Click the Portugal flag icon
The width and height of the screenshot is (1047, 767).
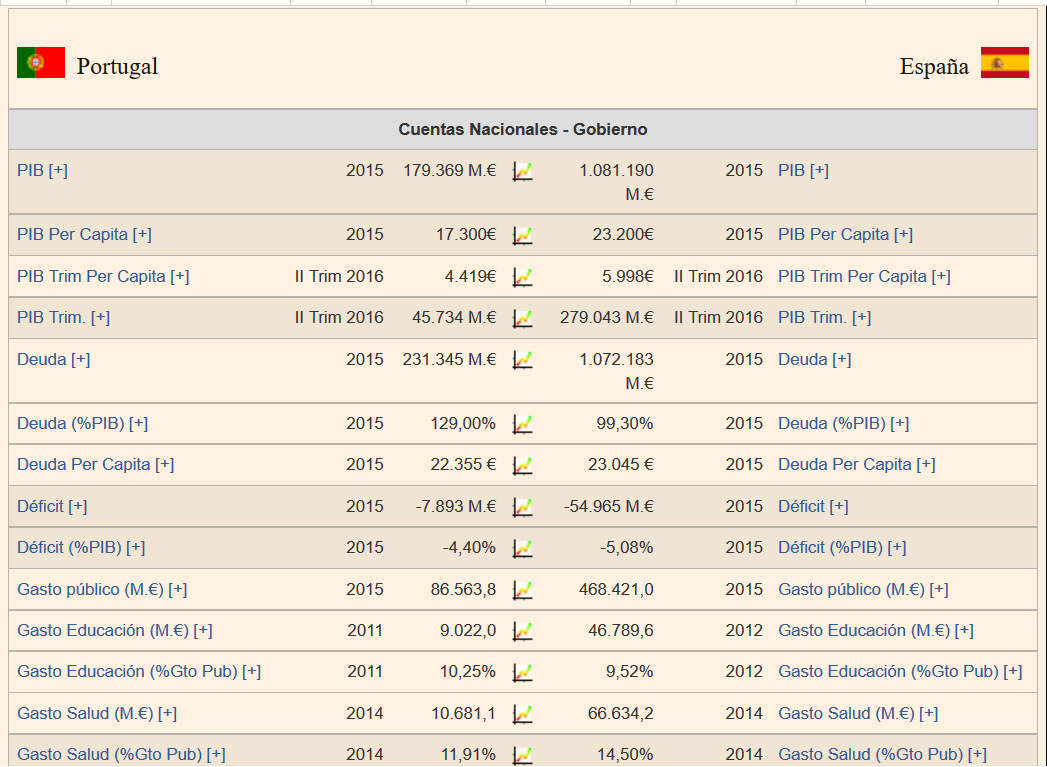(41, 63)
